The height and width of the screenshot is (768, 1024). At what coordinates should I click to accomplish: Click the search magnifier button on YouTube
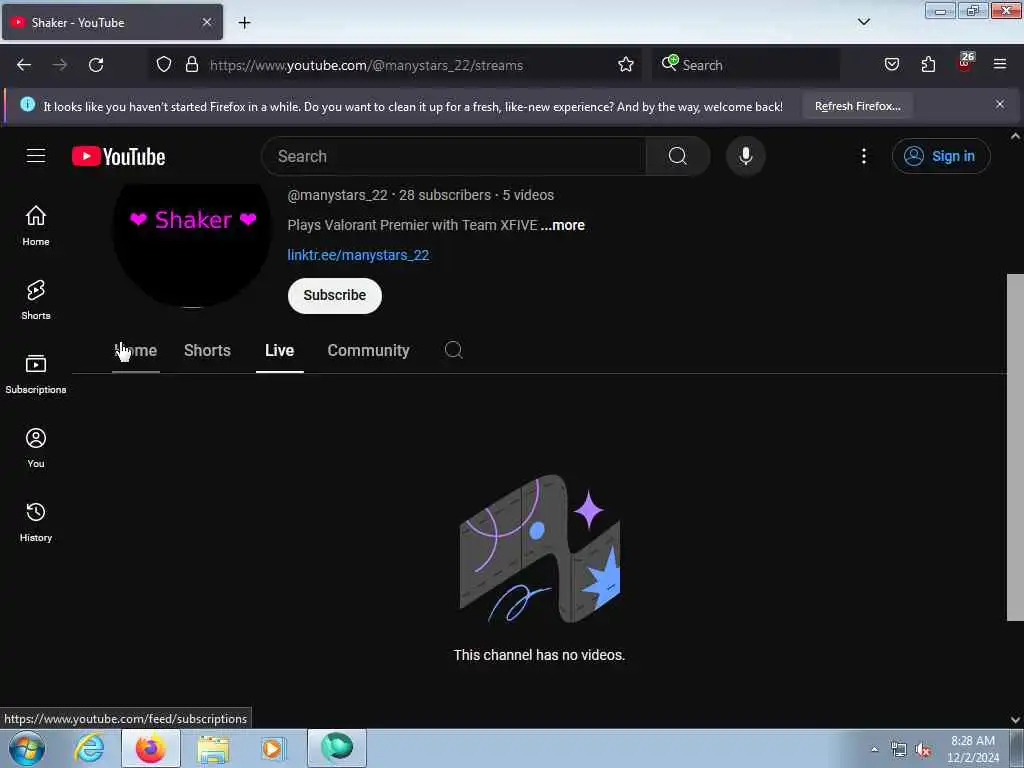[677, 156]
